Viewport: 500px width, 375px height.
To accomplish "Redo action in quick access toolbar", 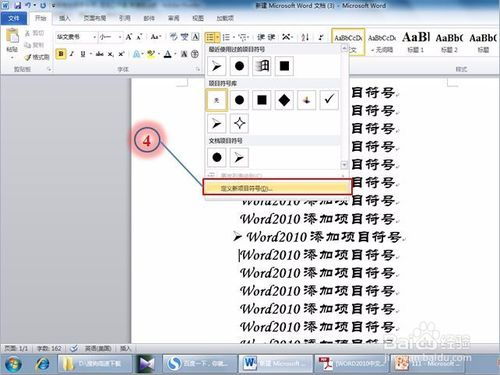I will pyautogui.click(x=43, y=5).
